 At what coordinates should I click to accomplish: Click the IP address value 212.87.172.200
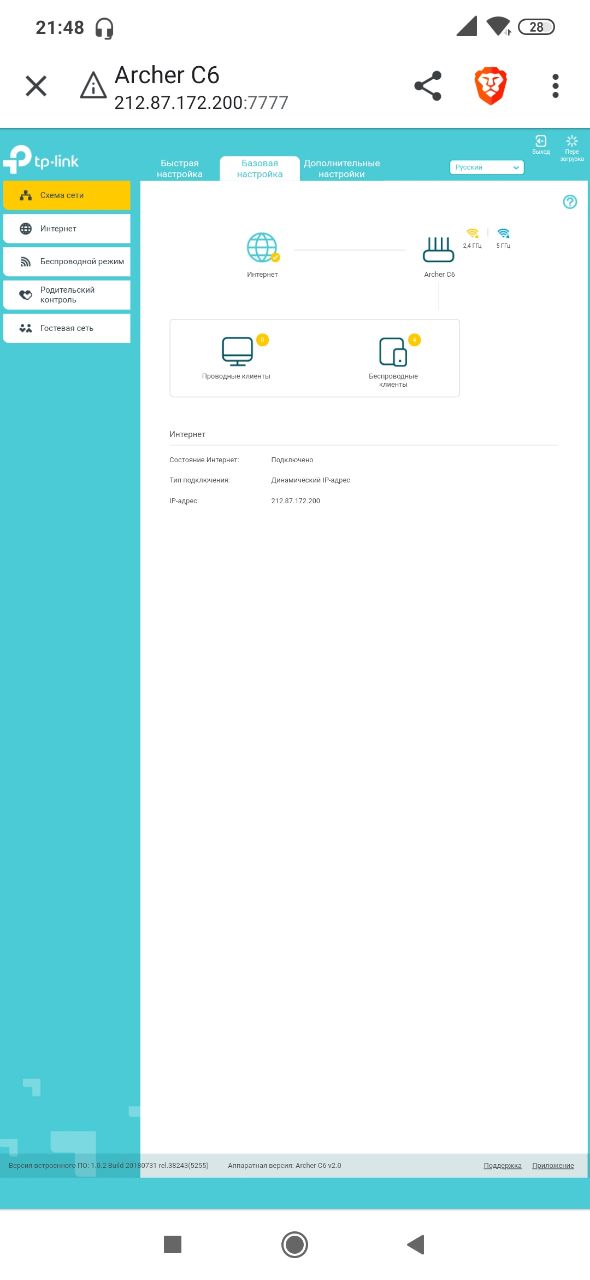tap(296, 500)
